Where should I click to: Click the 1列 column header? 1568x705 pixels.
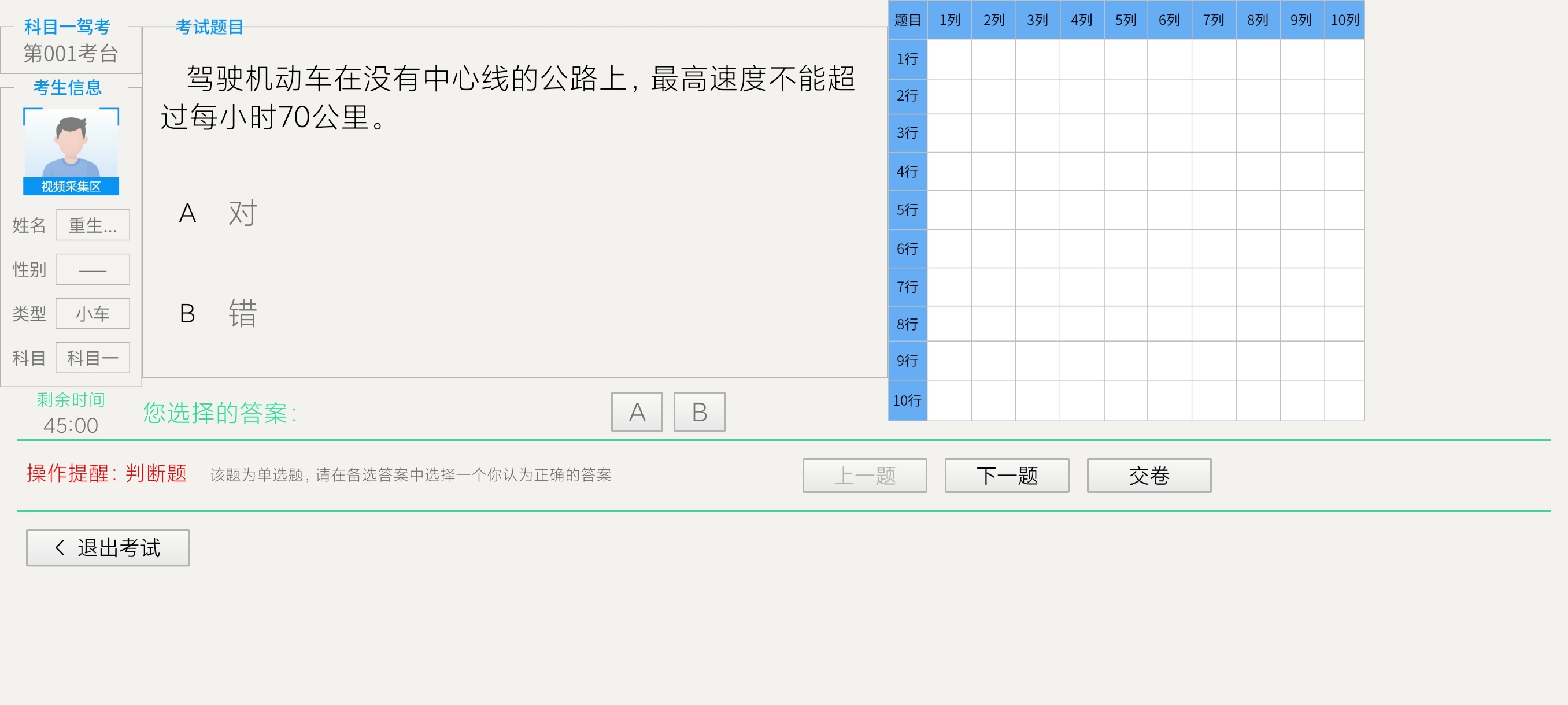coord(949,20)
